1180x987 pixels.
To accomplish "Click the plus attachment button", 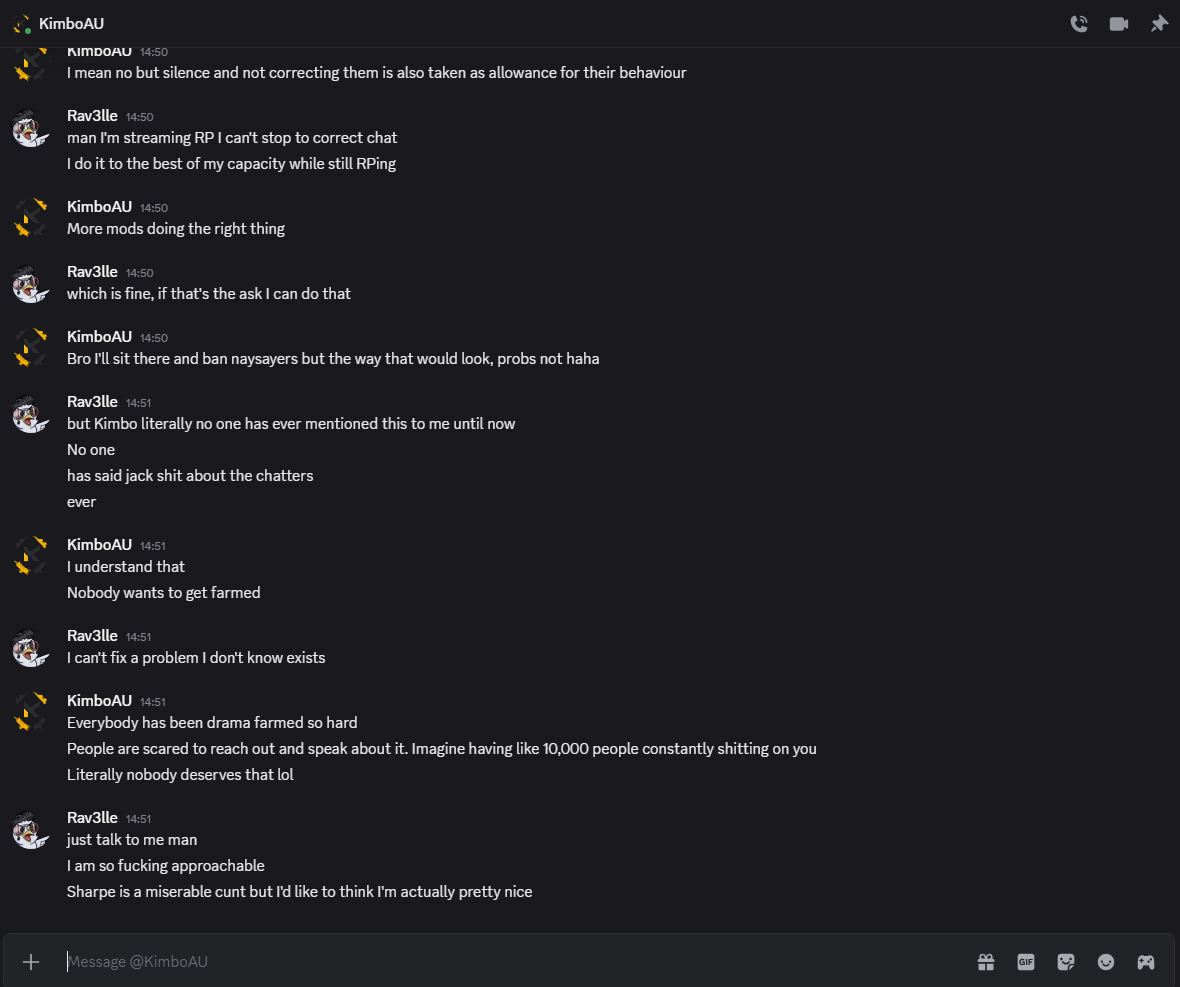I will point(31,962).
